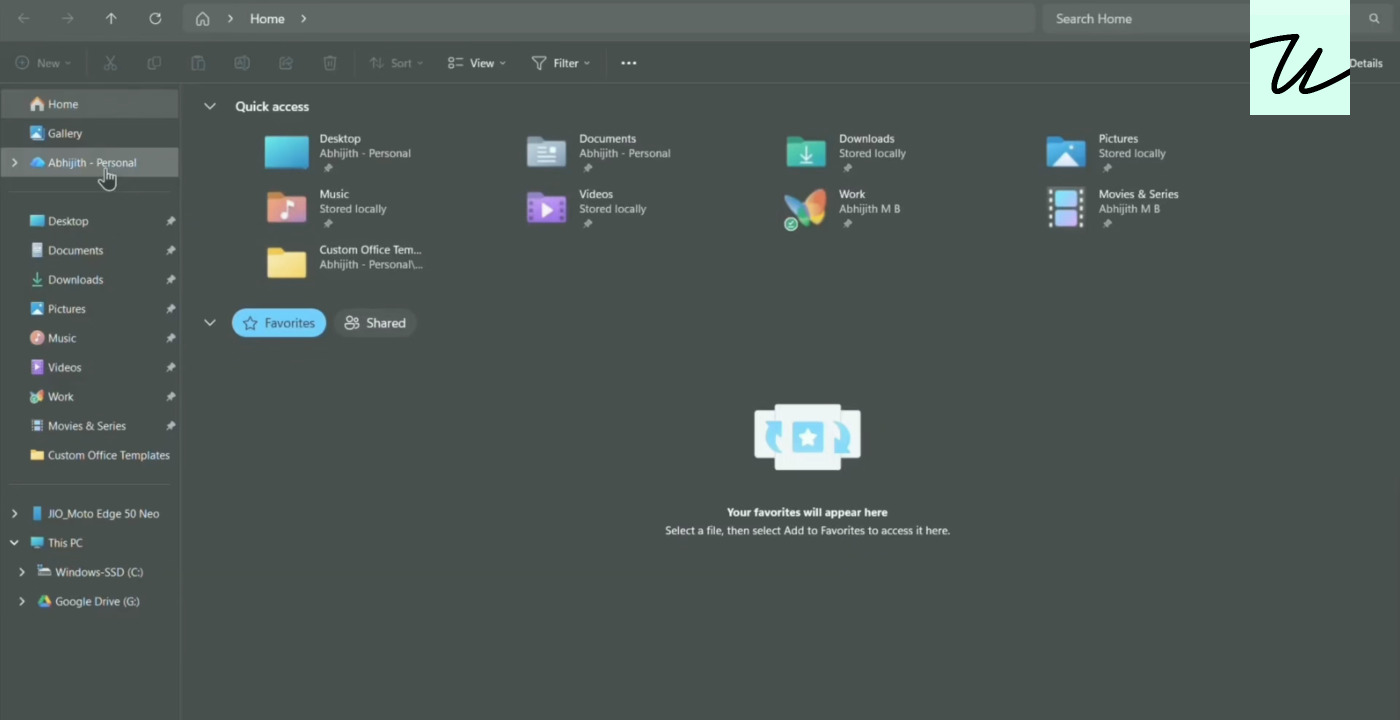1400x720 pixels.
Task: Click the Delete trash icon
Action: point(330,63)
